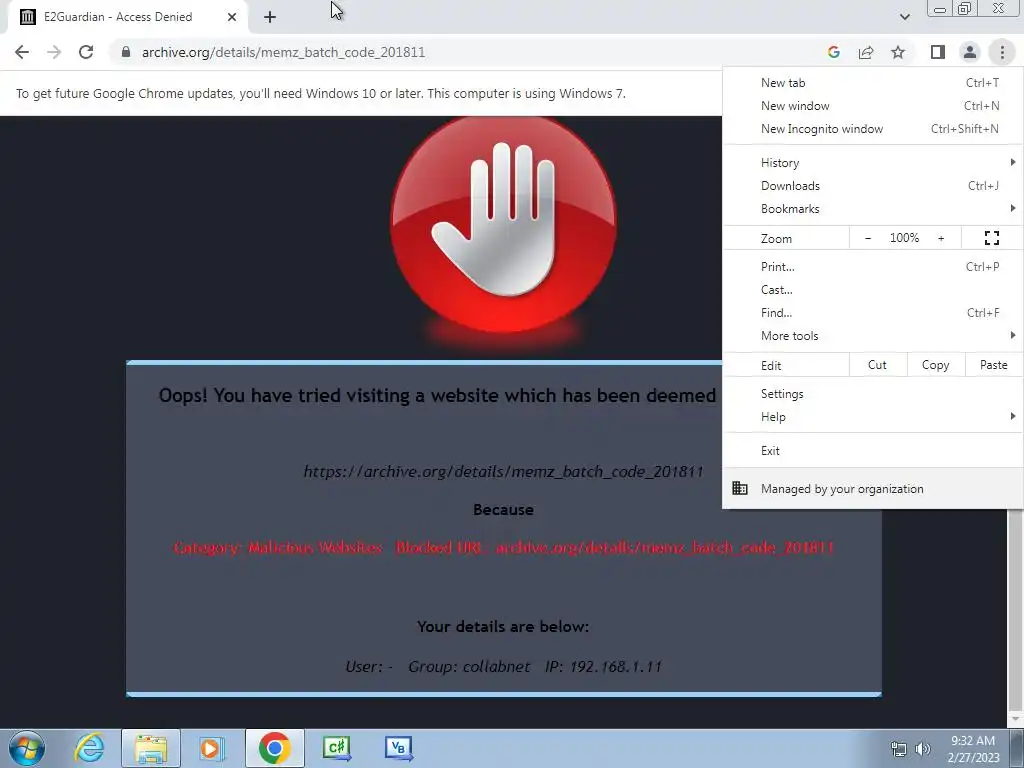The image size is (1024, 768).
Task: Open the profile avatar icon
Action: (x=970, y=52)
